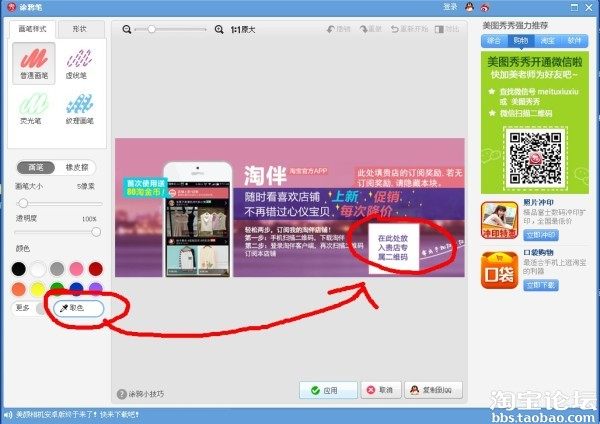Click the 100% opacity value
The height and width of the screenshot is (424, 600).
pos(89,219)
